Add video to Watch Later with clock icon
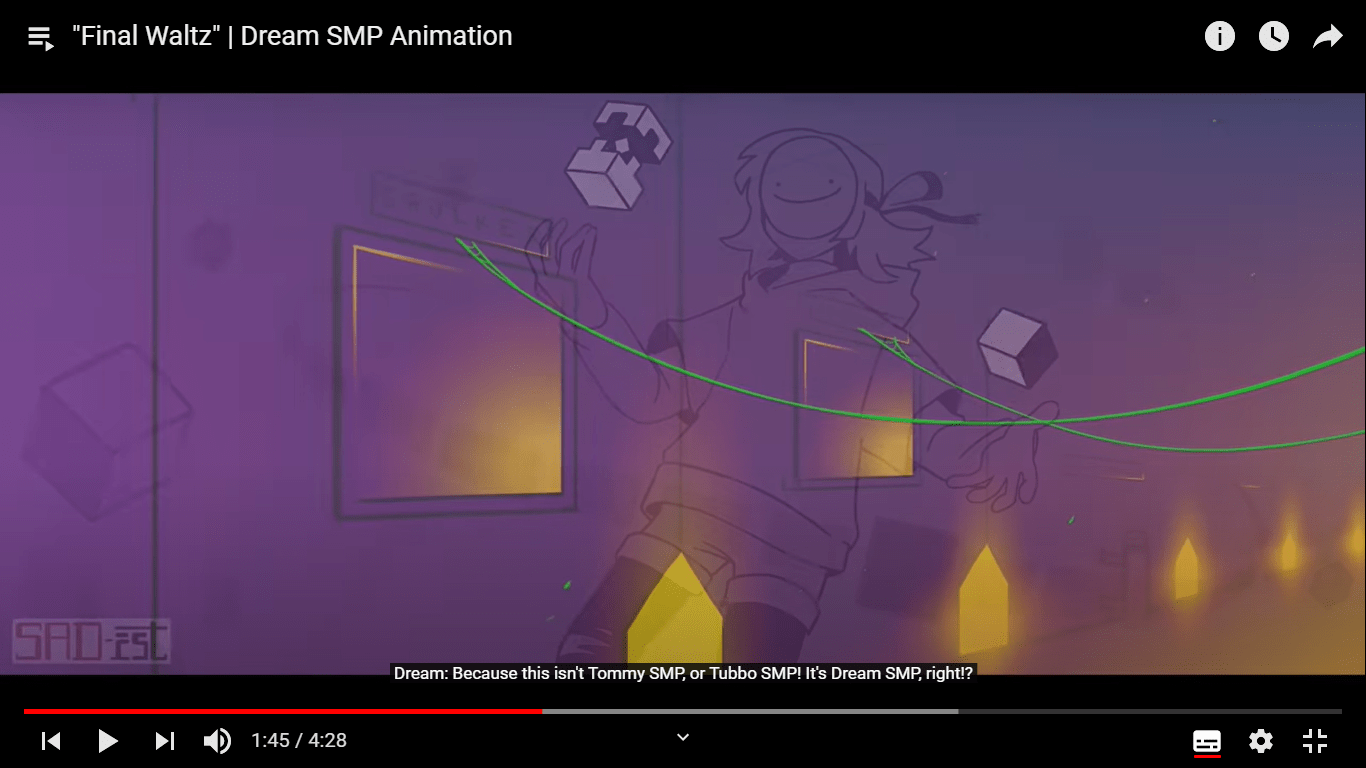Viewport: 1366px width, 768px height. [x=1273, y=37]
